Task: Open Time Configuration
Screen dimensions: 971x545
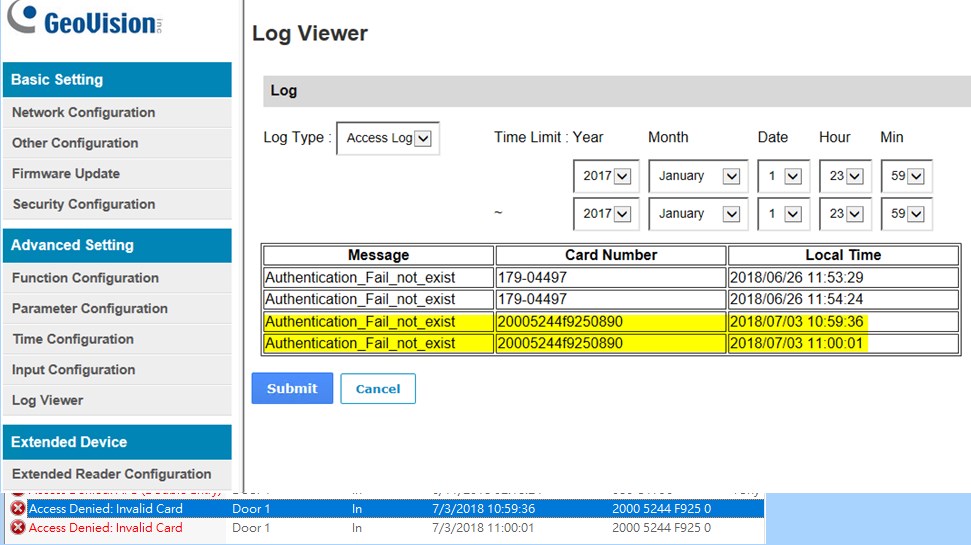Action: (x=117, y=339)
